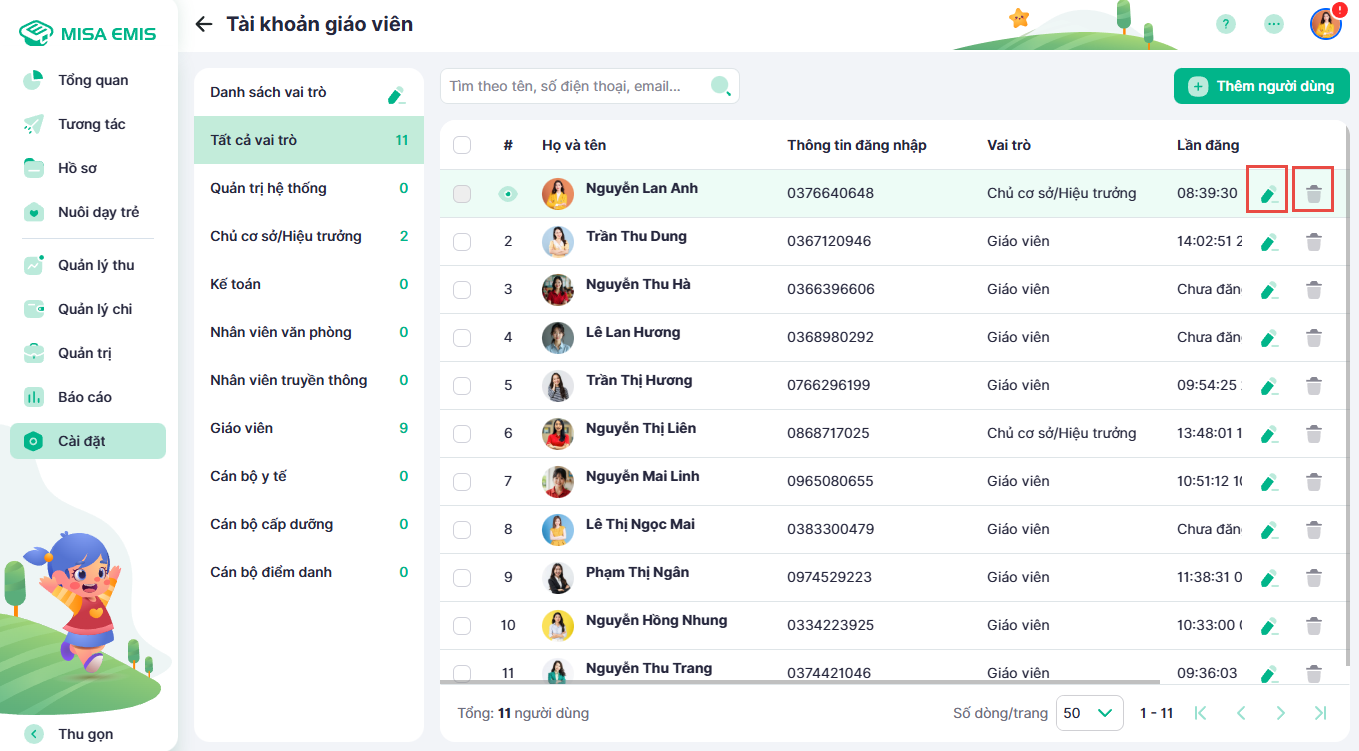Image resolution: width=1359 pixels, height=751 pixels.
Task: Open the more options ellipsis icon
Action: tap(1273, 24)
